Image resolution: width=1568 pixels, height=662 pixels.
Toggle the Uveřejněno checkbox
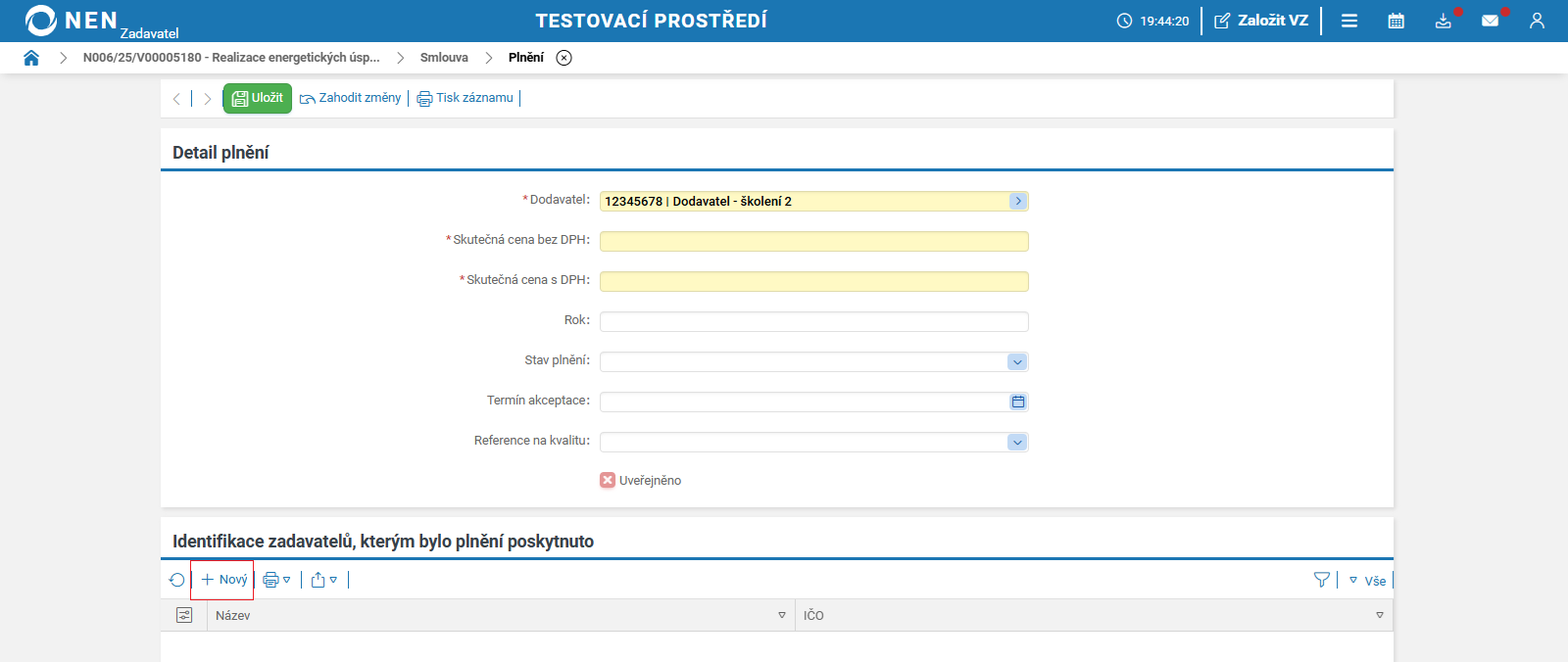coord(608,480)
